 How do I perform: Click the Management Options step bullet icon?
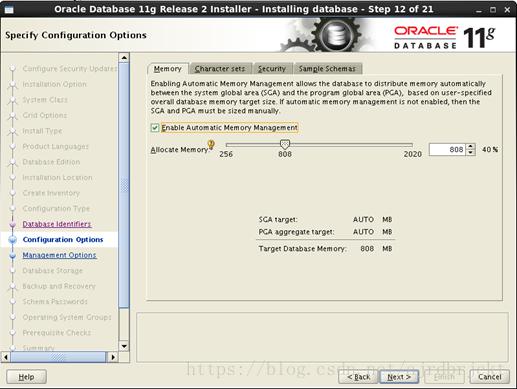[x=13, y=255]
